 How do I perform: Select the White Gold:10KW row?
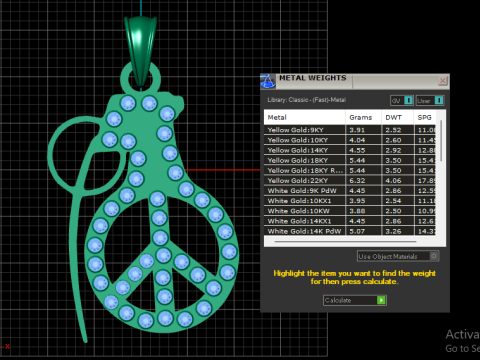click(x=350, y=211)
